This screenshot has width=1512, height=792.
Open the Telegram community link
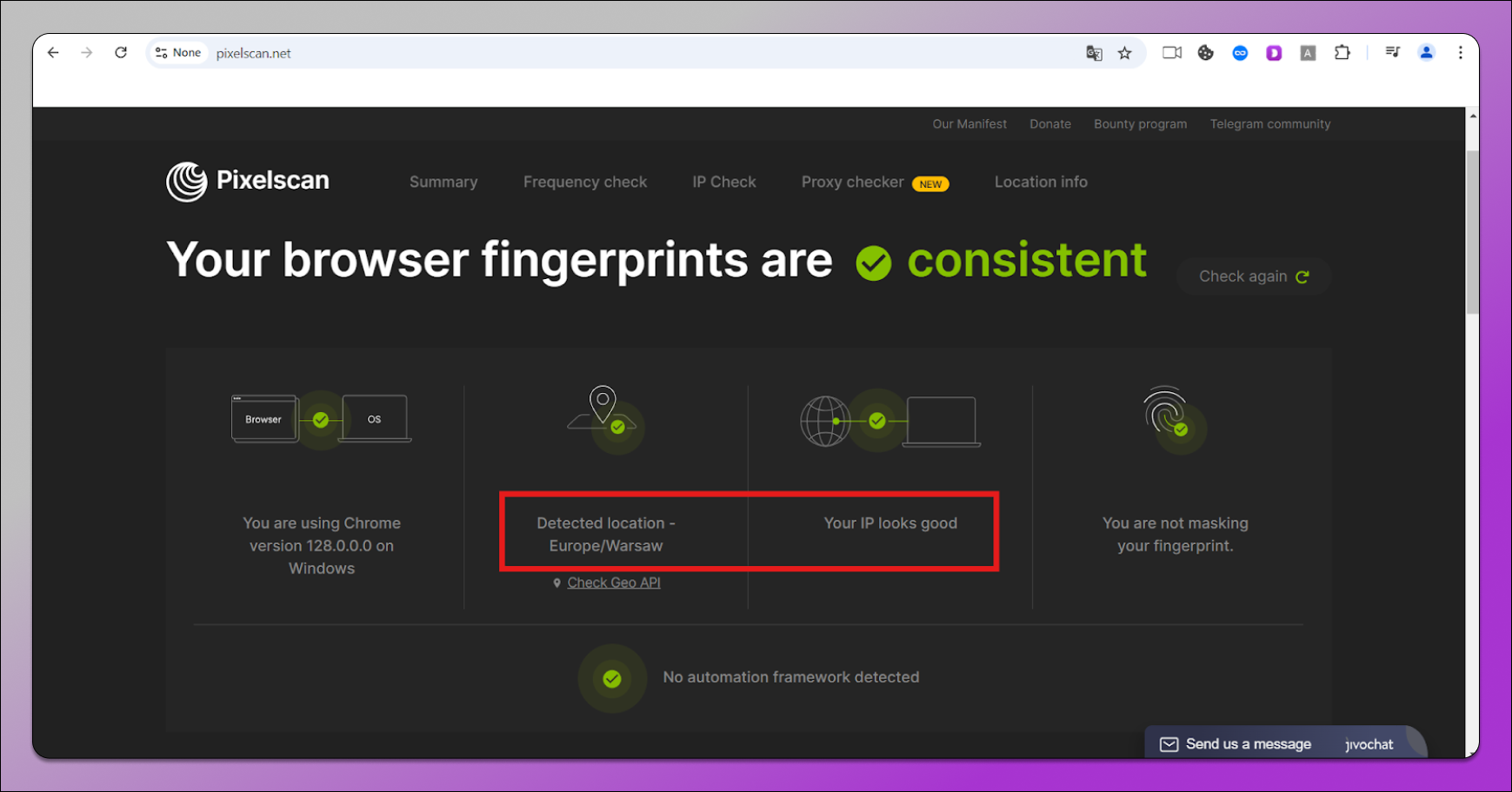click(1270, 124)
